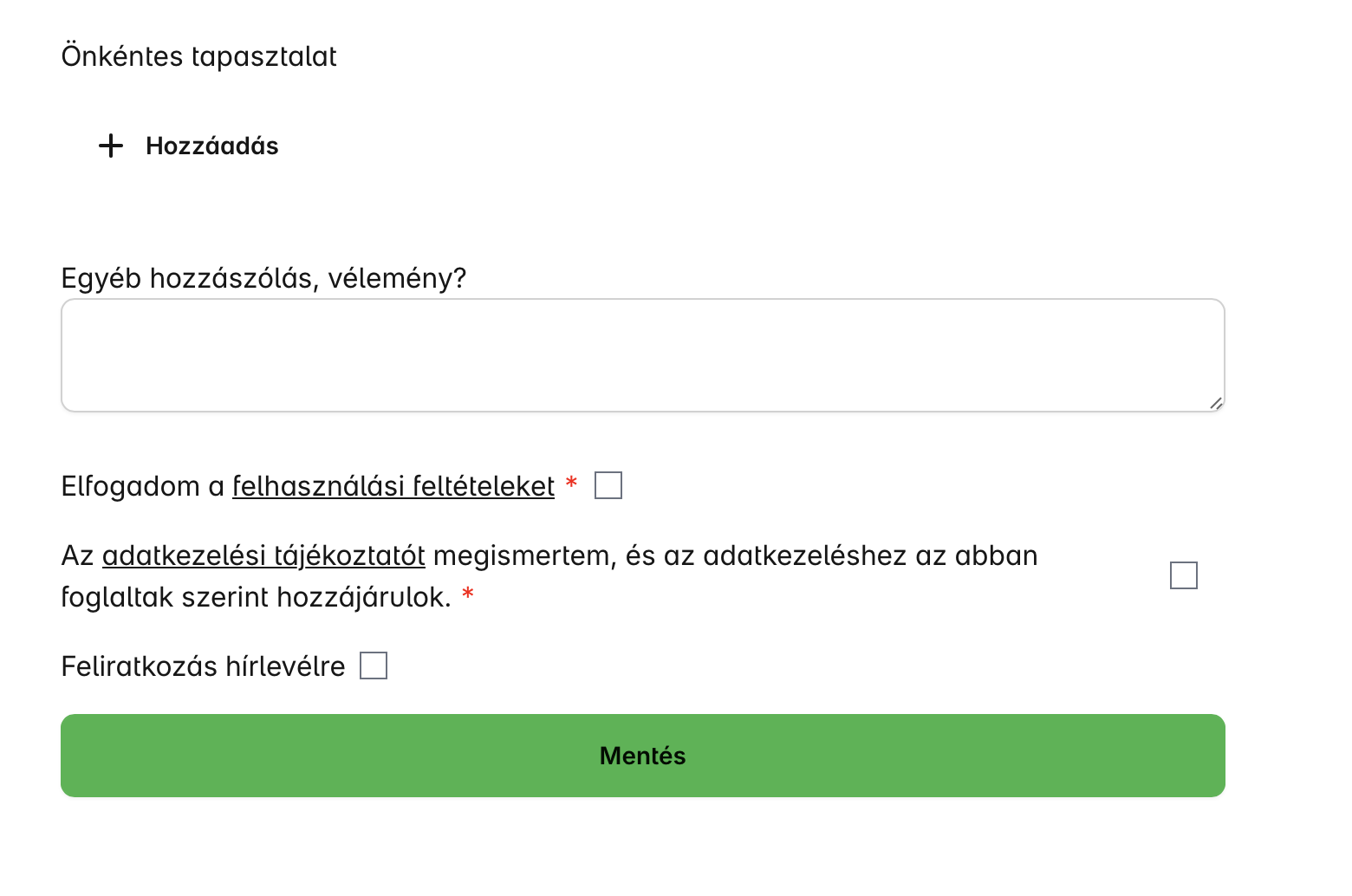Focus the Egyéb hozzászólás text area
The width and height of the screenshot is (1352, 896).
tap(642, 355)
